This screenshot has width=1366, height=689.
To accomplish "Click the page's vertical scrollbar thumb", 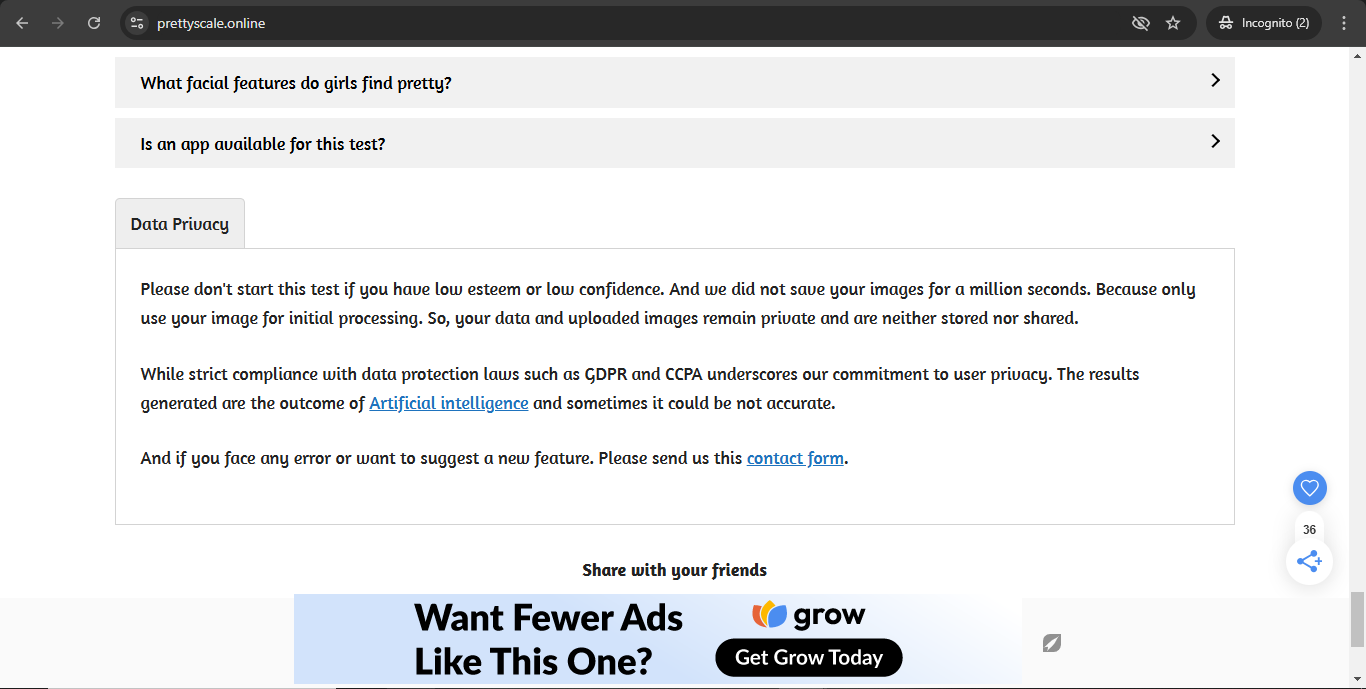I will [x=1357, y=619].
